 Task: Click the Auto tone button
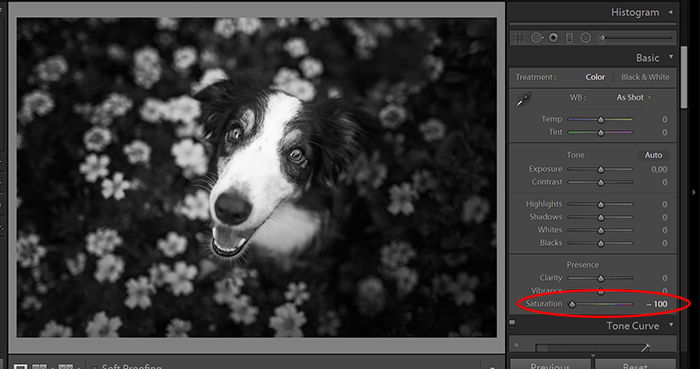(653, 155)
